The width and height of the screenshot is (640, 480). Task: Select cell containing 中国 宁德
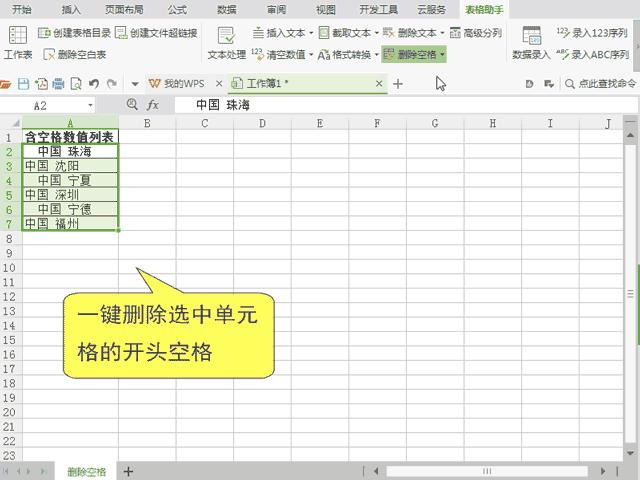tap(70, 209)
